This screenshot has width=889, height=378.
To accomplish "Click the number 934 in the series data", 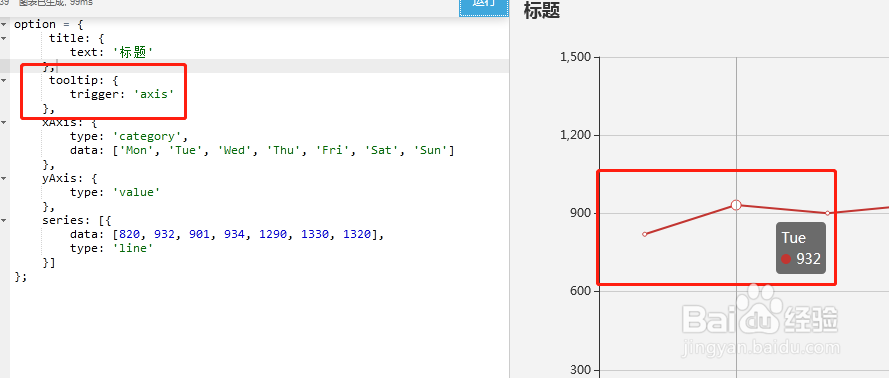I will [235, 235].
